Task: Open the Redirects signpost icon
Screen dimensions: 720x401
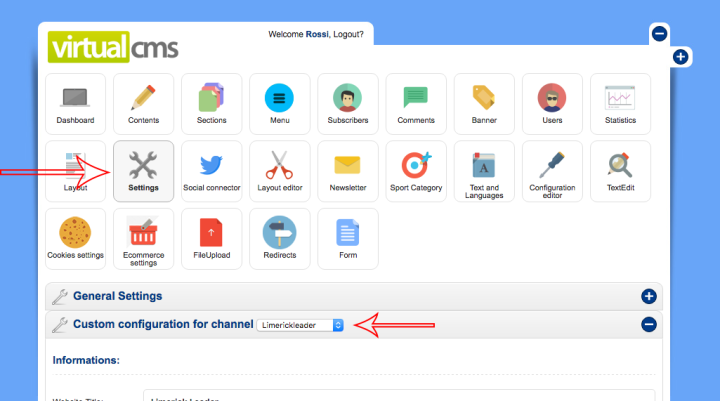Action: tap(279, 238)
